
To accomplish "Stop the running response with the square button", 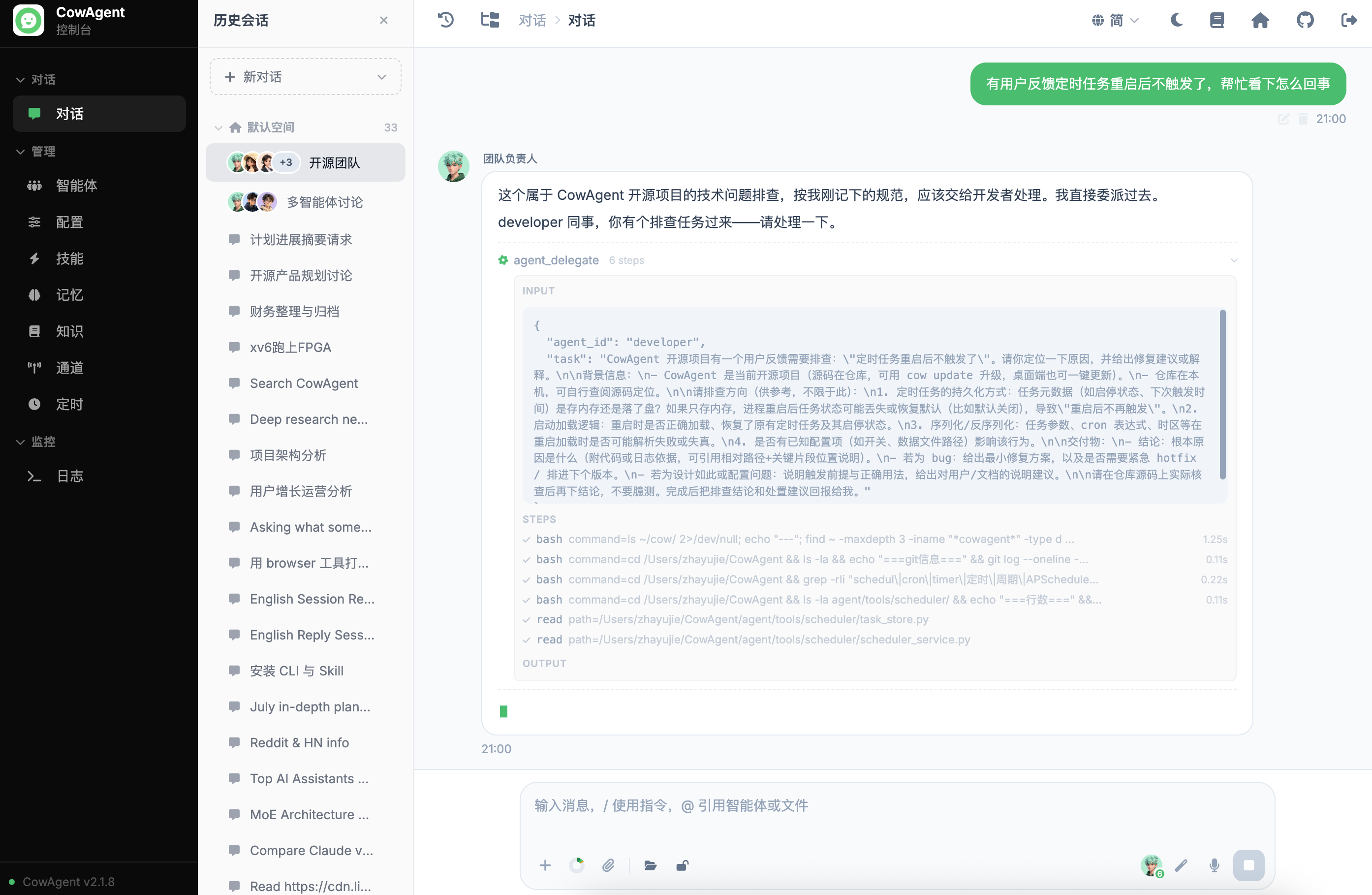I will pos(1248,865).
